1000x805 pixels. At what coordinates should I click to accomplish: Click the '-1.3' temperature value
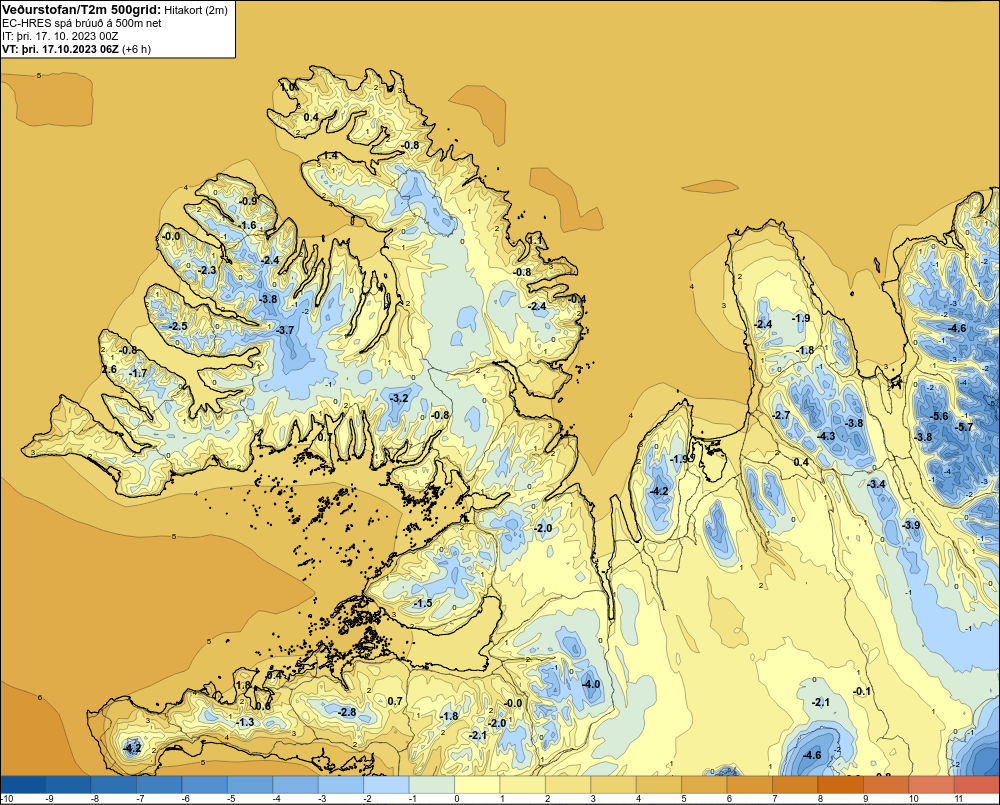click(245, 722)
